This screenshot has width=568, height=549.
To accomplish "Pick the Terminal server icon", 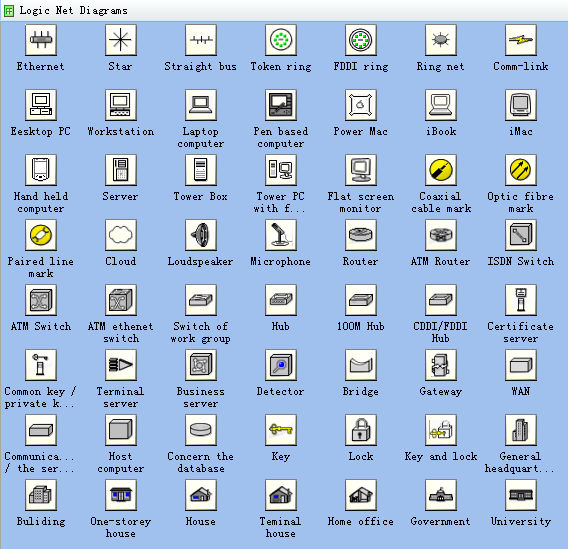I will pyautogui.click(x=121, y=365).
